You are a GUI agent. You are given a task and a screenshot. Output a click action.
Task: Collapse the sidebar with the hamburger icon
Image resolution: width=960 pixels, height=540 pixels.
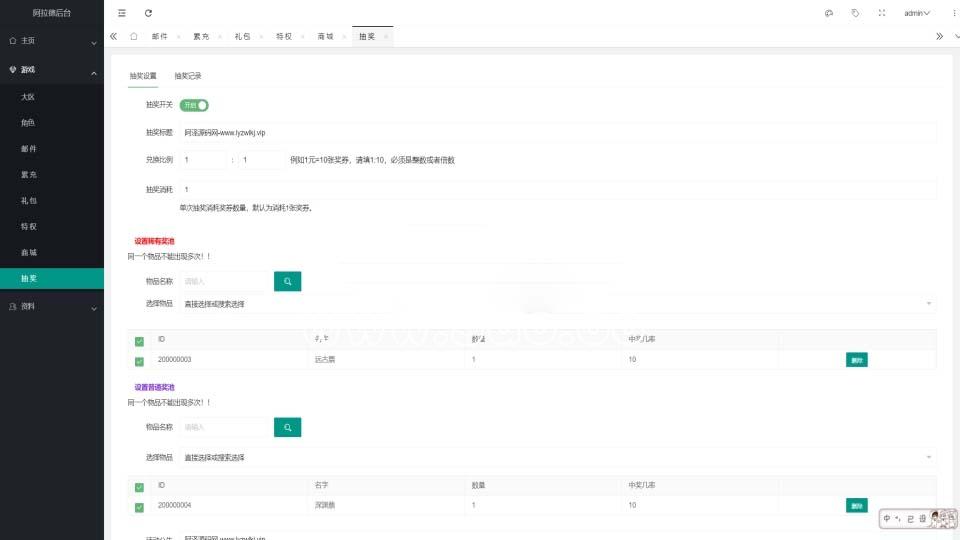point(122,13)
